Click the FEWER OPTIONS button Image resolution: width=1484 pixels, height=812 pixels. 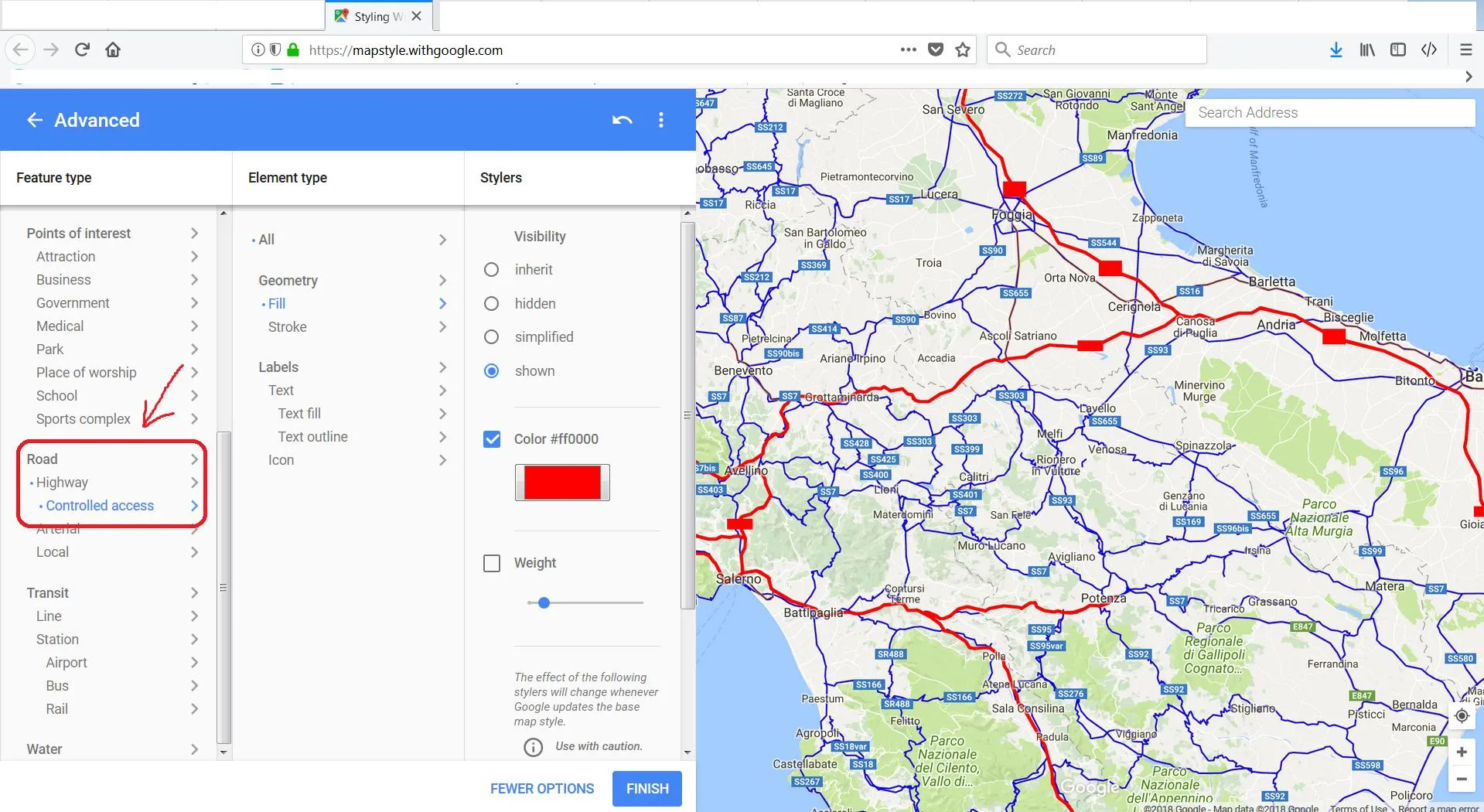coord(542,789)
